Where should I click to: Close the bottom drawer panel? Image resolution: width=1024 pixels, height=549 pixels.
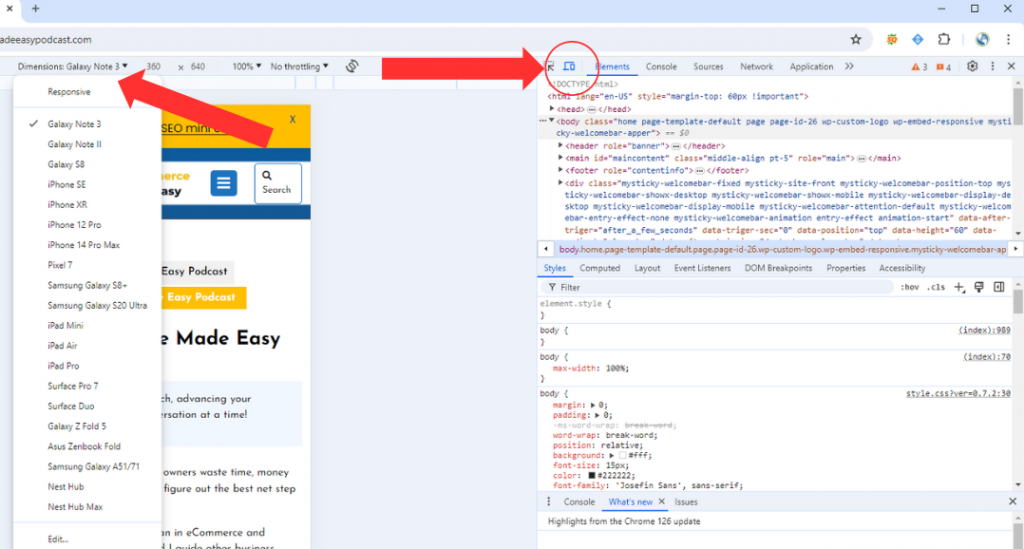1012,501
